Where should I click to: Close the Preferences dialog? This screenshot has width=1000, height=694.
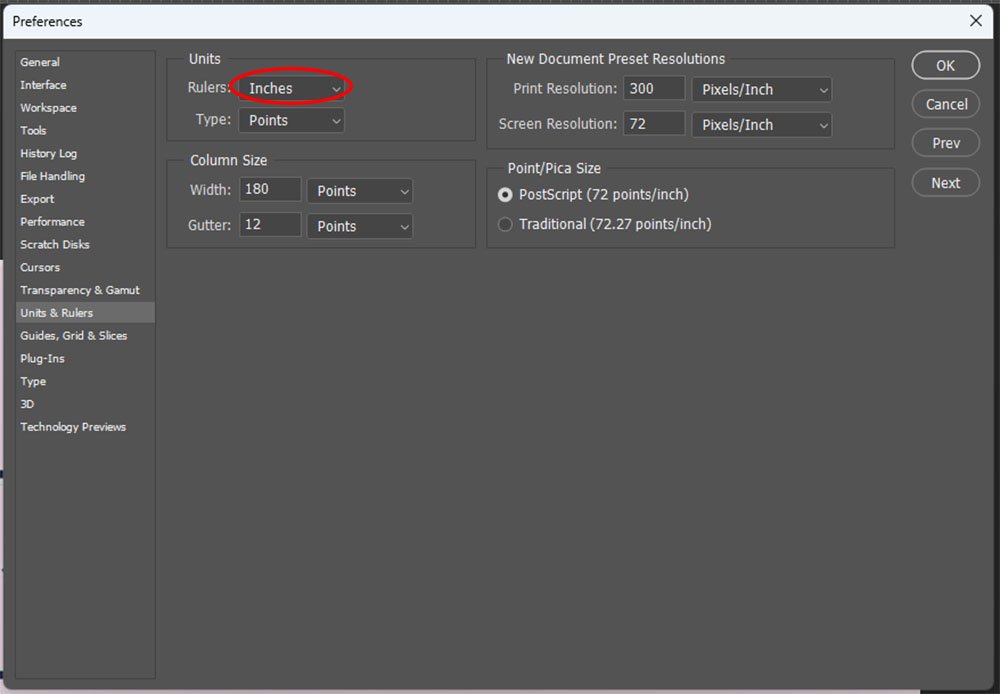[976, 20]
